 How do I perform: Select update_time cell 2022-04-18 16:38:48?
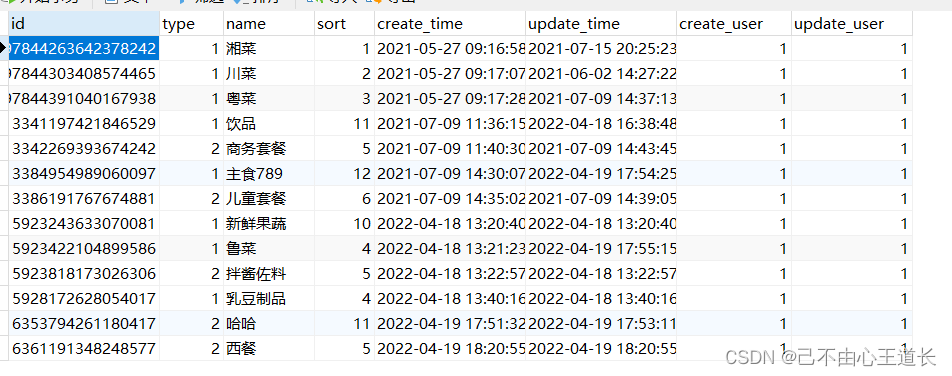pyautogui.click(x=601, y=124)
